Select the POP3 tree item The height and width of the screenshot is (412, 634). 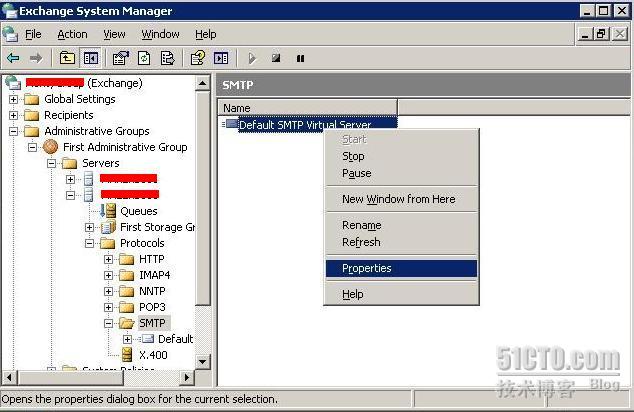click(x=152, y=307)
